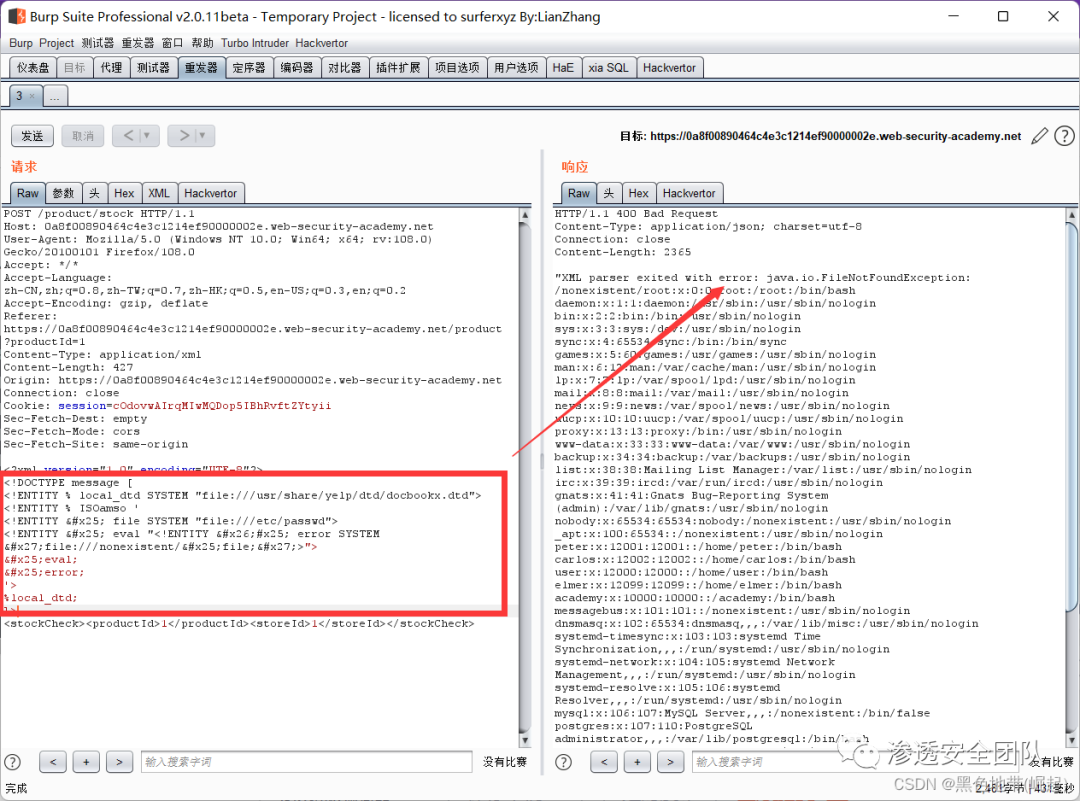This screenshot has width=1080, height=801.
Task: Click the response pane vertical scrollbar thumb
Action: coord(1072,416)
